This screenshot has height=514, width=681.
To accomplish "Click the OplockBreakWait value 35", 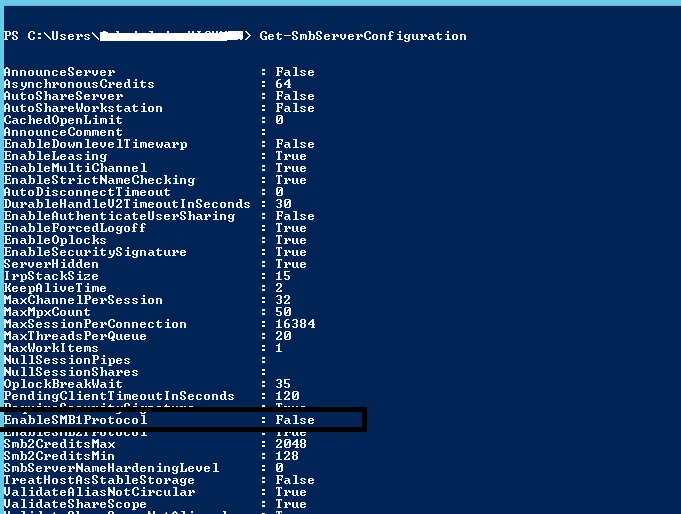I will (x=283, y=384).
